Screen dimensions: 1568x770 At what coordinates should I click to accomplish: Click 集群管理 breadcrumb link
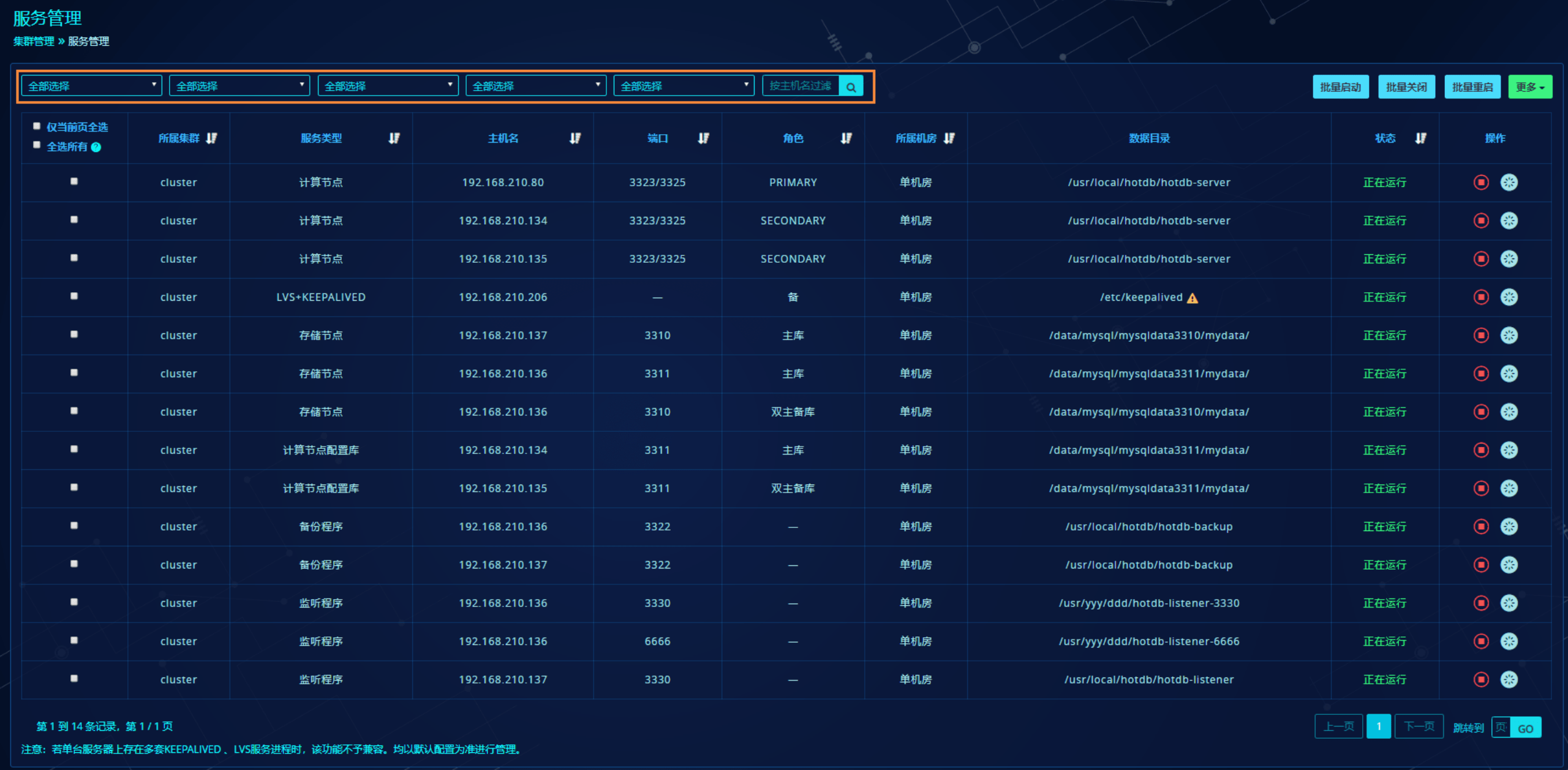(34, 41)
